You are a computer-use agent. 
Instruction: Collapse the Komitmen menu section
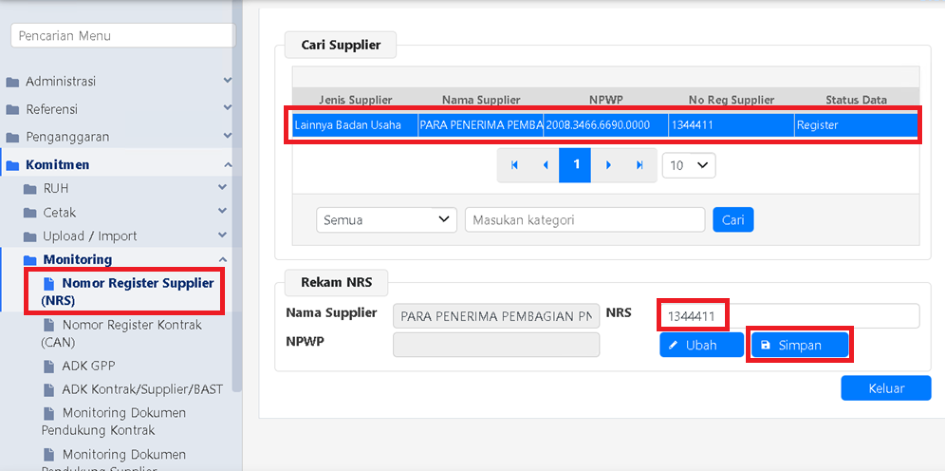click(227, 164)
